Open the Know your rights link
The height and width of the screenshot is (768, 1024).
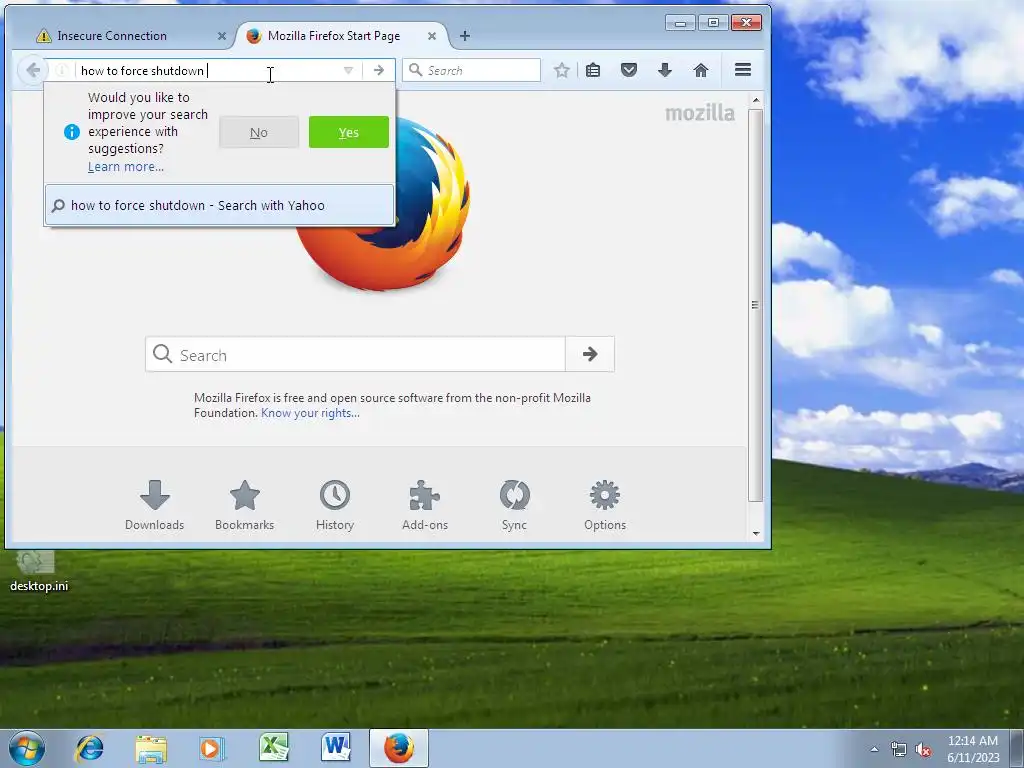pyautogui.click(x=310, y=413)
